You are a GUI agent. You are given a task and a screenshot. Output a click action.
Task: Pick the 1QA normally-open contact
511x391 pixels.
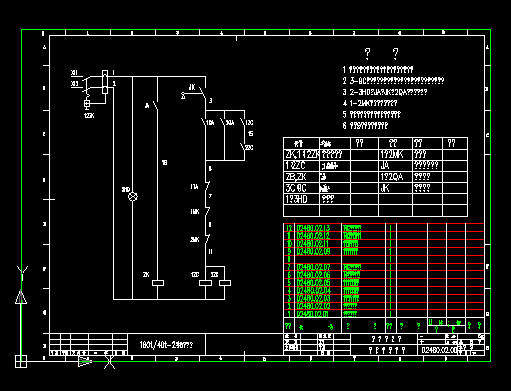pyautogui.click(x=204, y=122)
